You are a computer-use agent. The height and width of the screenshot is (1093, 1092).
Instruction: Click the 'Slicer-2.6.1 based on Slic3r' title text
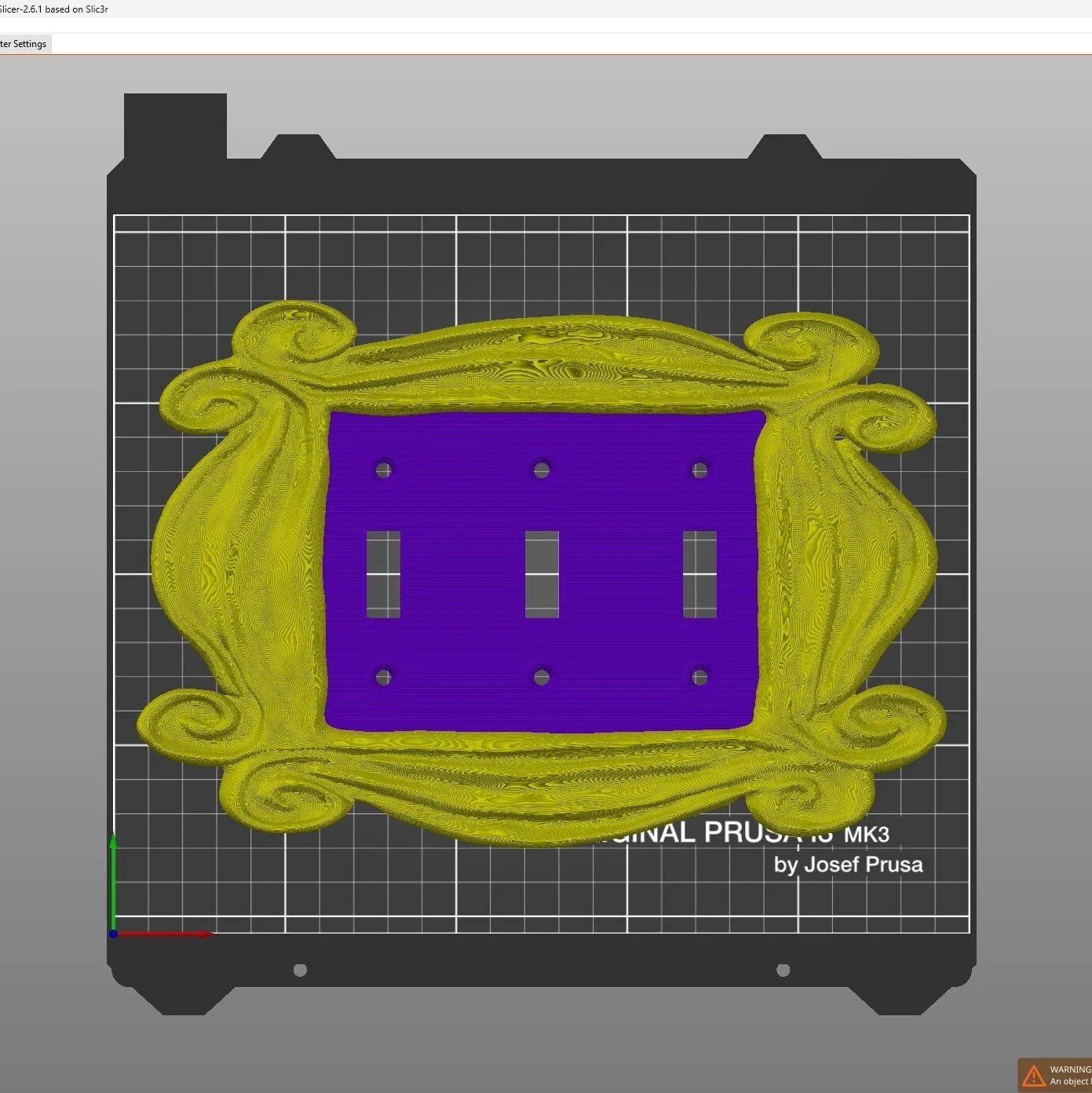(x=53, y=9)
